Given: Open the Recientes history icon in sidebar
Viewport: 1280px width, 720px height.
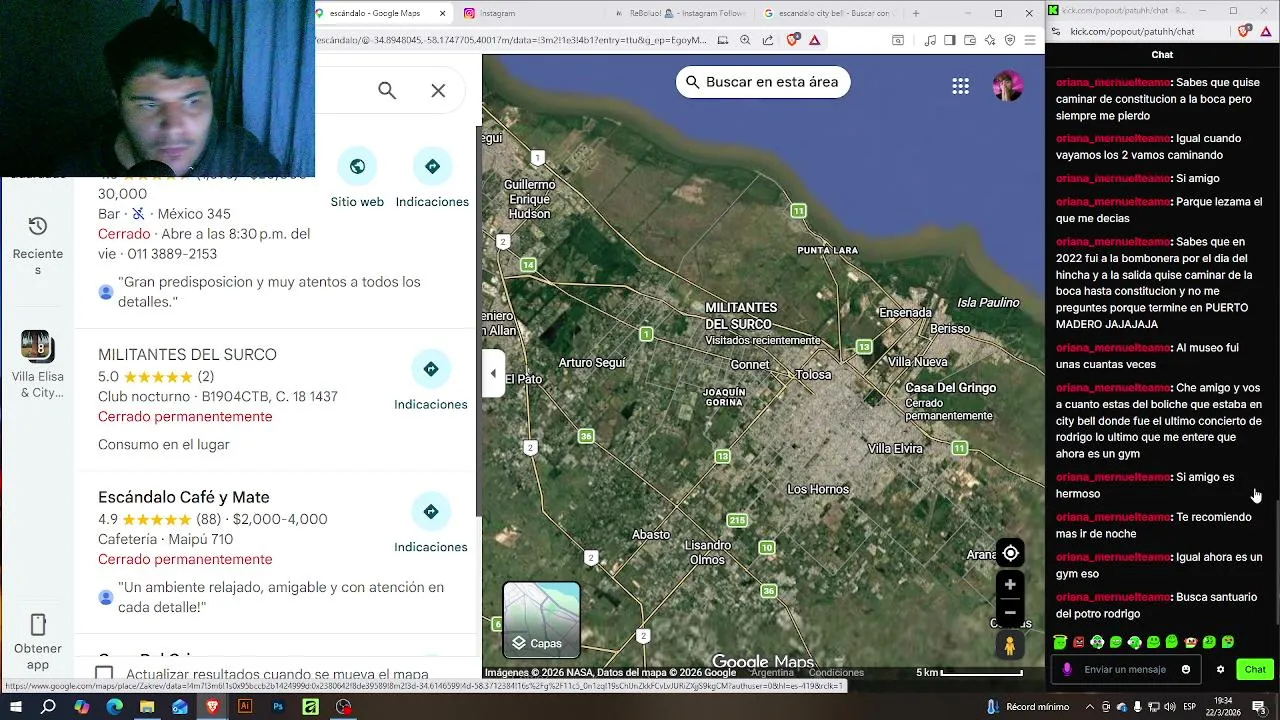Looking at the screenshot, I should pos(38,226).
